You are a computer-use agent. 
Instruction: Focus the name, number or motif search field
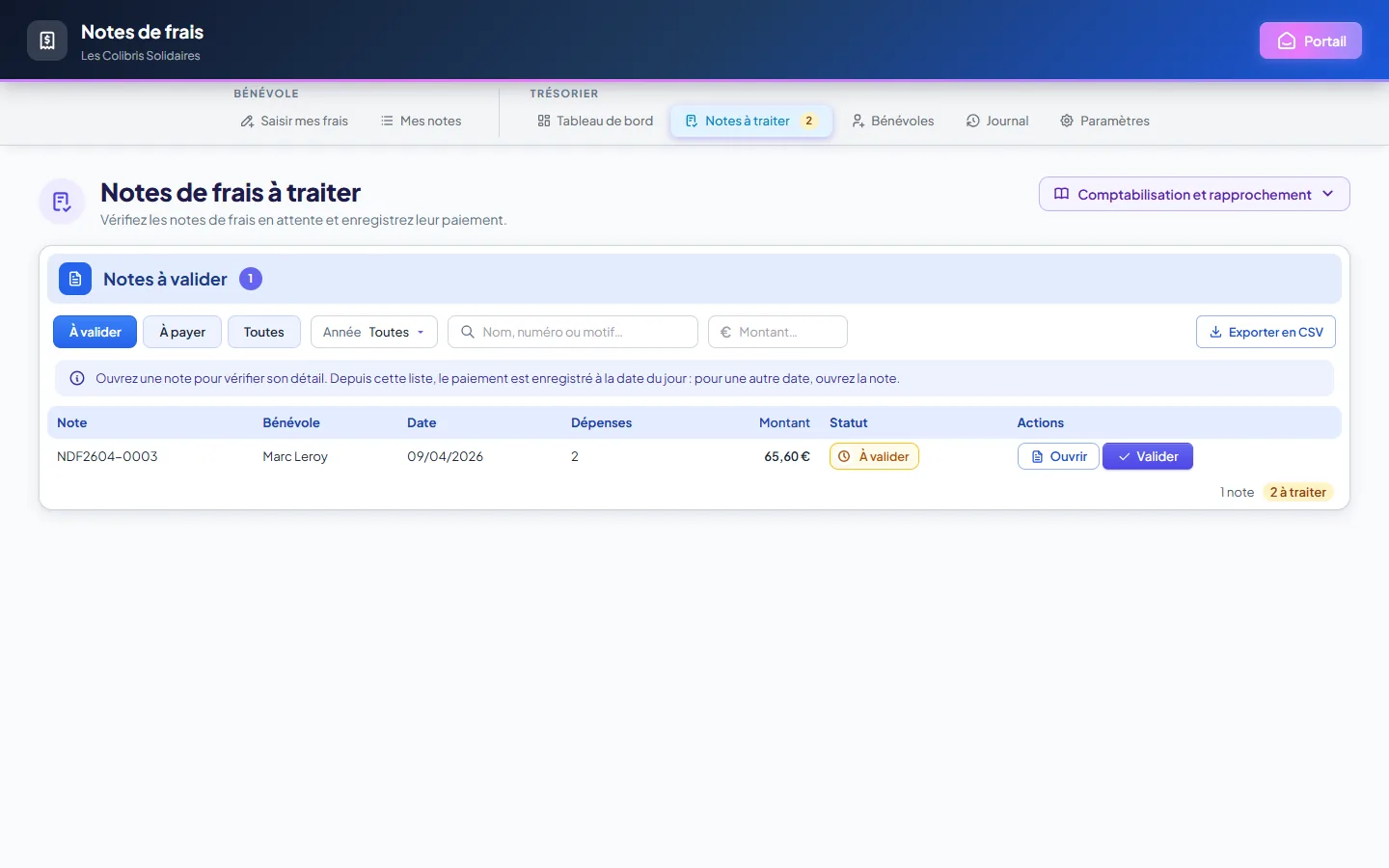pyautogui.click(x=573, y=332)
